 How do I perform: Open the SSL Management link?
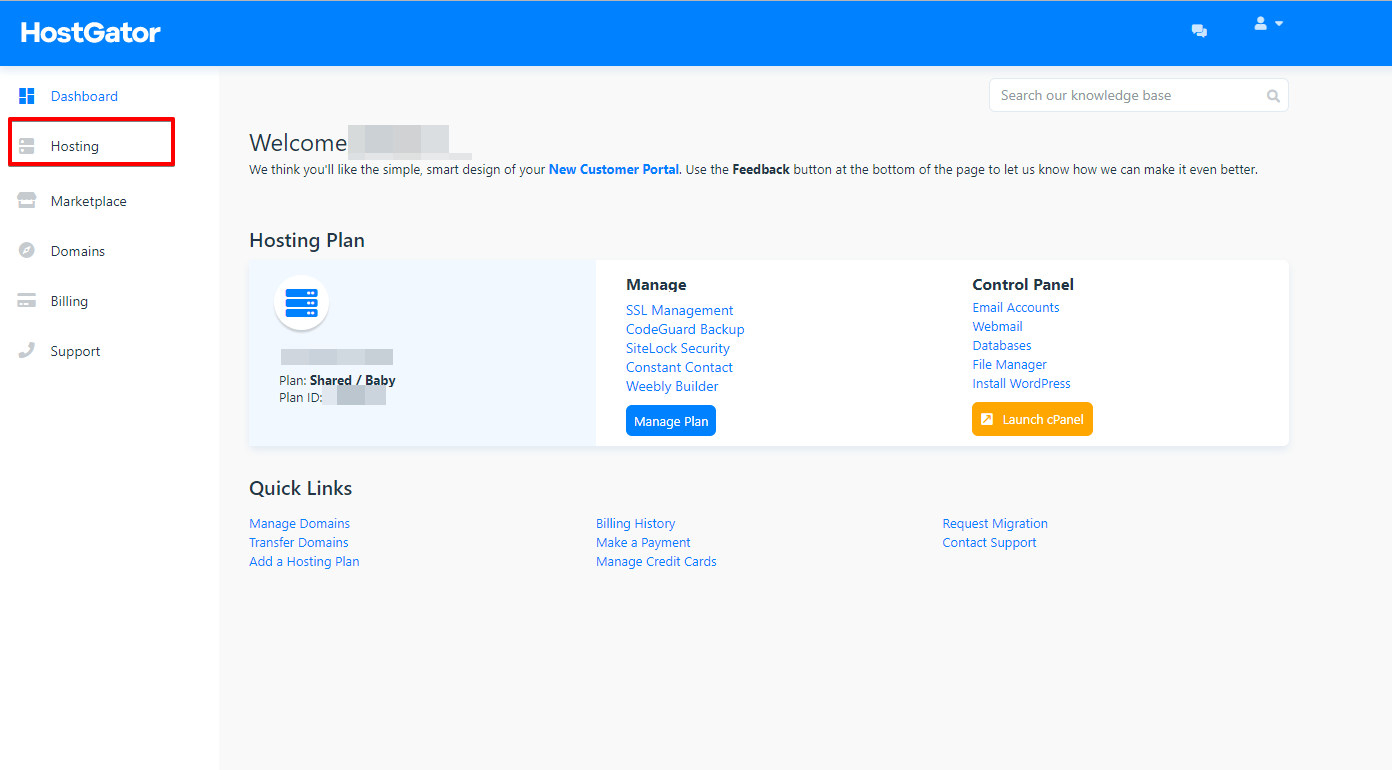tap(680, 310)
